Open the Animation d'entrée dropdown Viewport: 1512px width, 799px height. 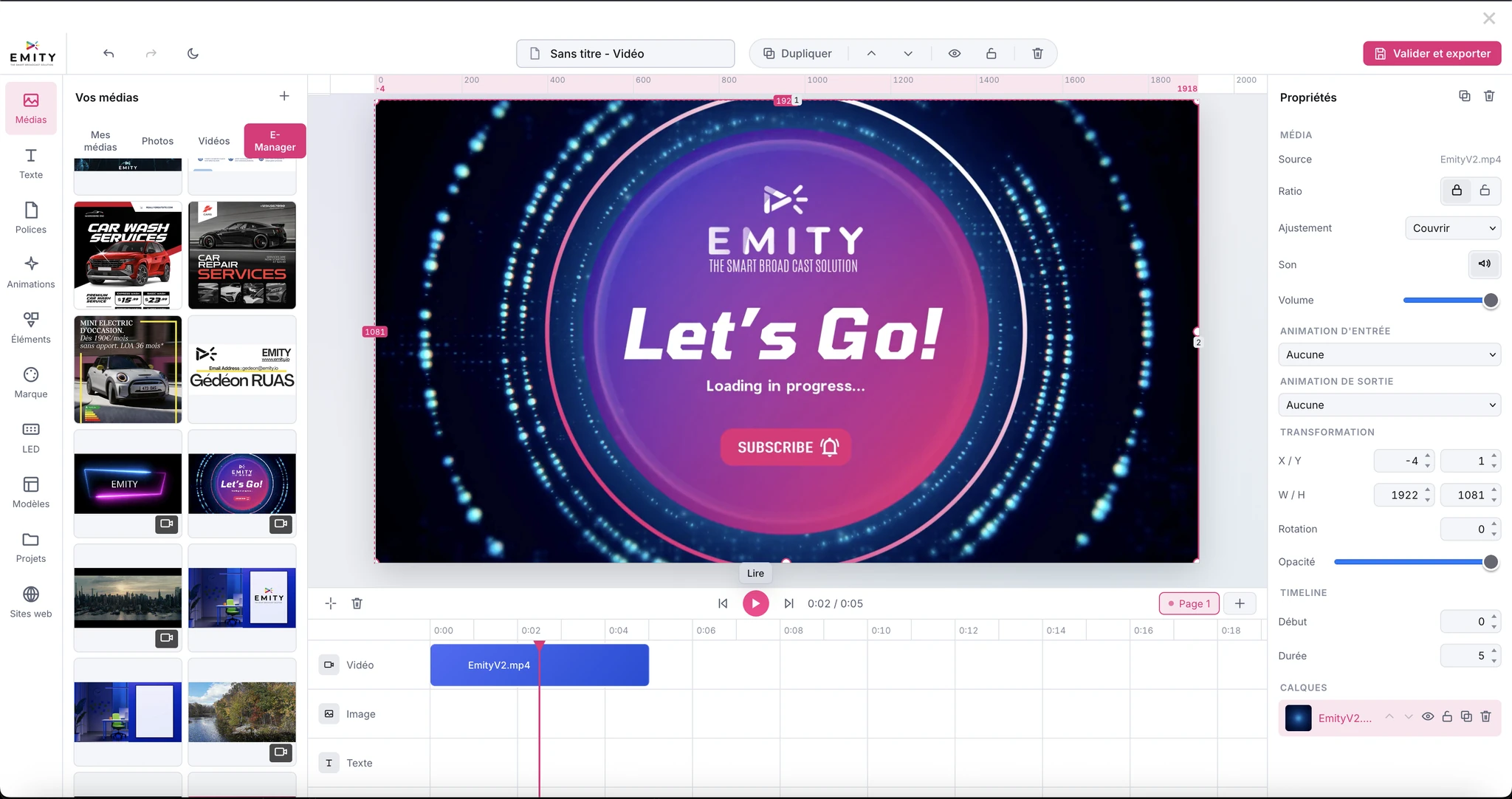(x=1389, y=354)
